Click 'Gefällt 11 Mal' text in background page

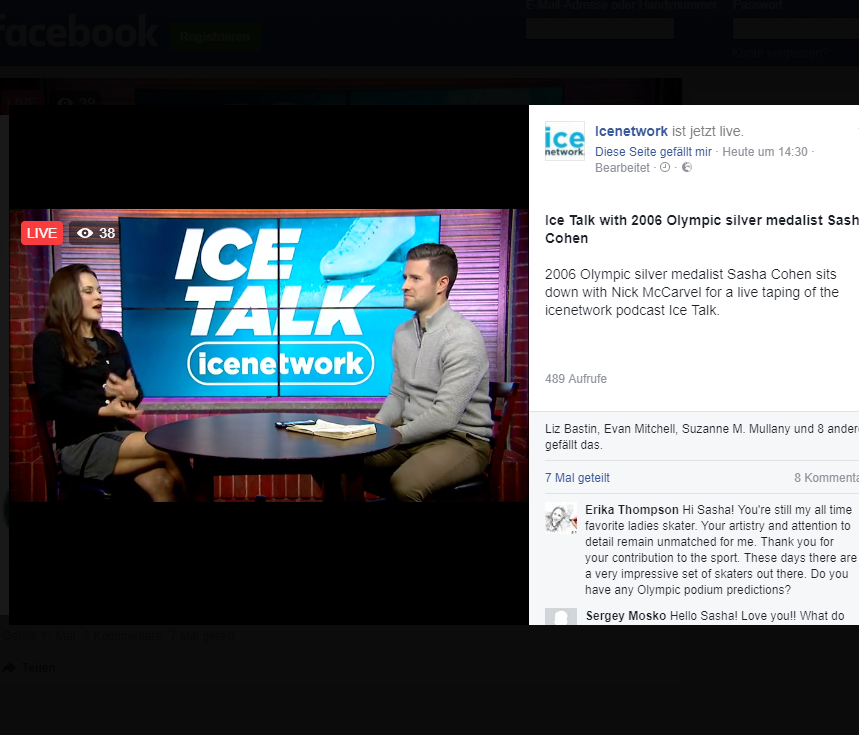tap(38, 636)
